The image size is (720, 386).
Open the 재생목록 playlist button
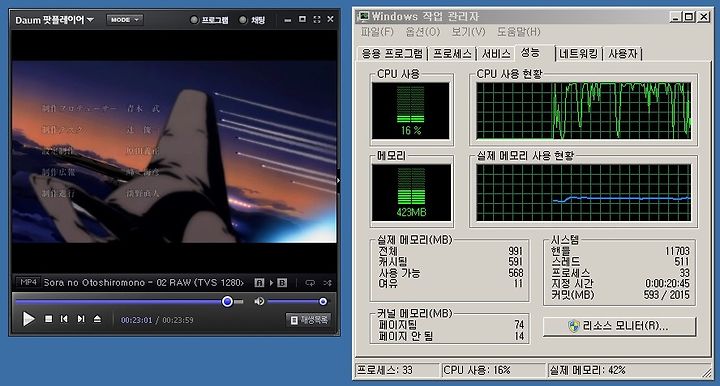coord(309,320)
